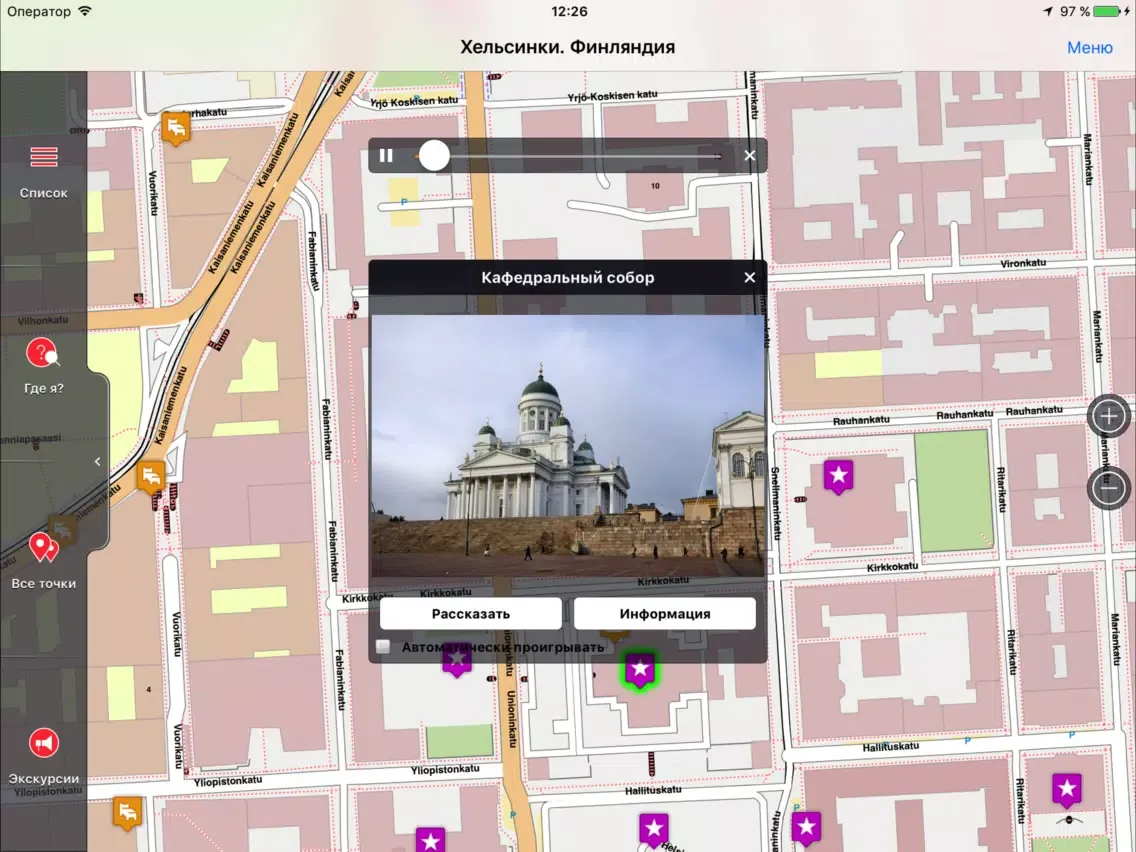
Task: Collapse the left sidebar with arrow
Action: [x=98, y=462]
